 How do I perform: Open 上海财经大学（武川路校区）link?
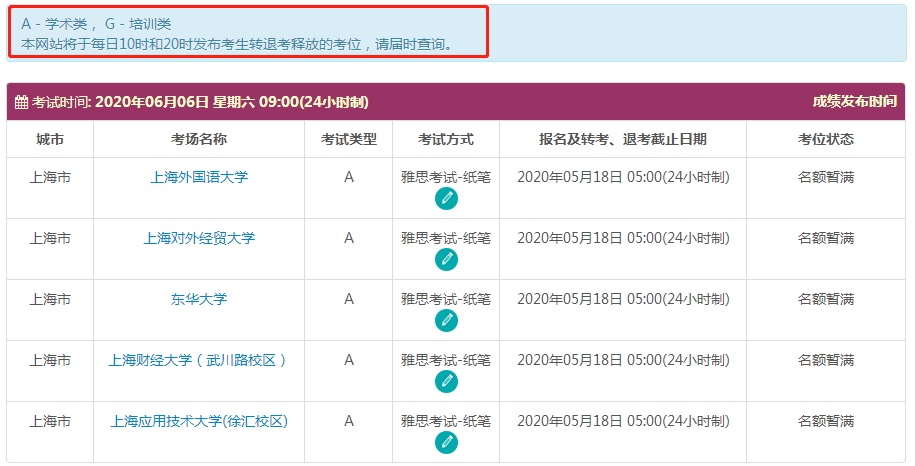click(199, 360)
